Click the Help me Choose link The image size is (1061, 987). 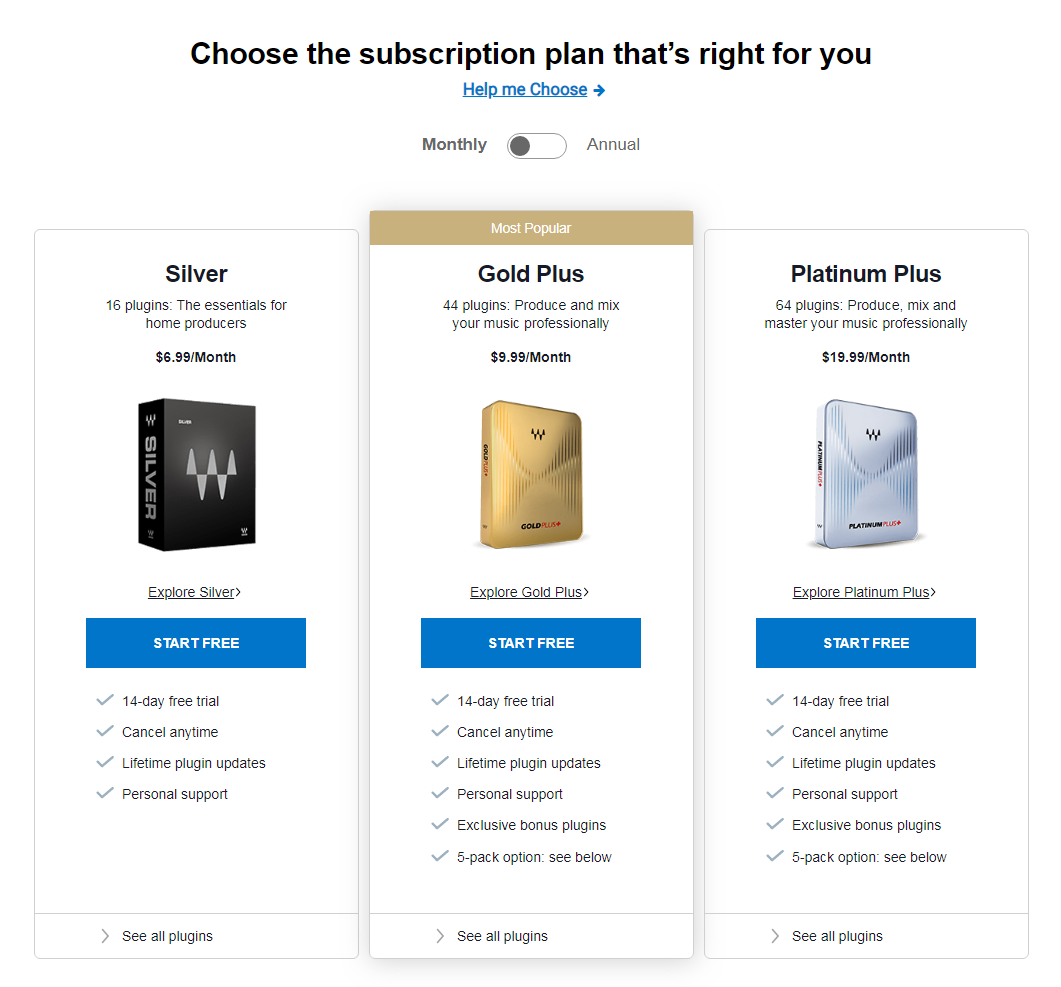(x=525, y=90)
